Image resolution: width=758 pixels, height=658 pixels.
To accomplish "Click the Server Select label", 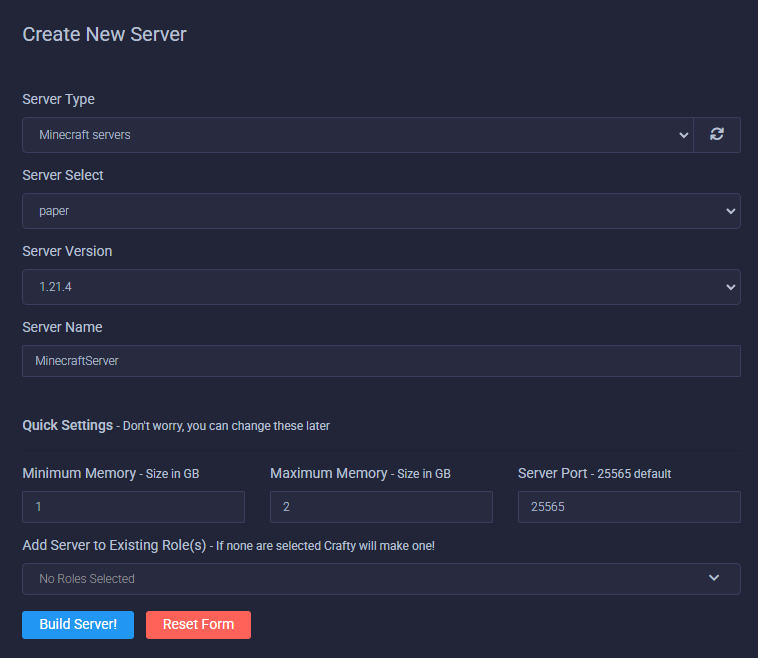I will pos(63,175).
